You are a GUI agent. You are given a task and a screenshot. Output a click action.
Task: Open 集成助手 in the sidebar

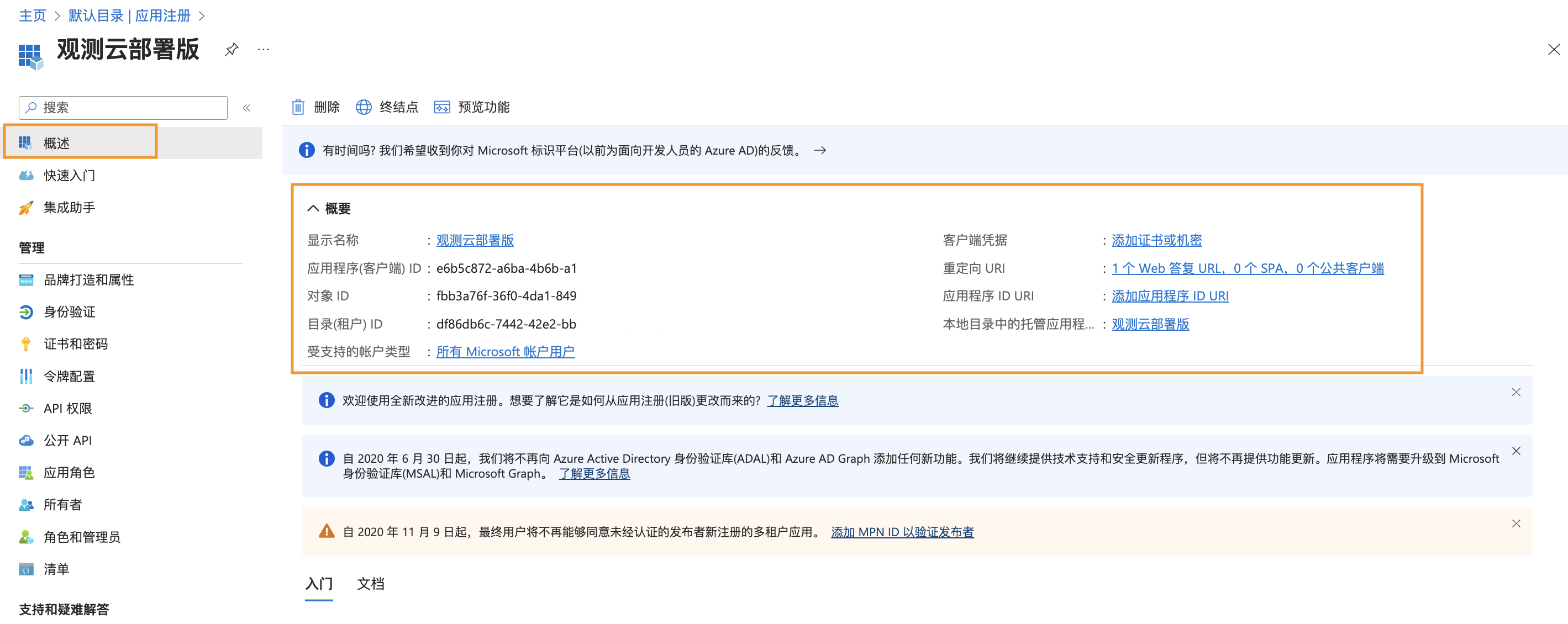pos(69,208)
